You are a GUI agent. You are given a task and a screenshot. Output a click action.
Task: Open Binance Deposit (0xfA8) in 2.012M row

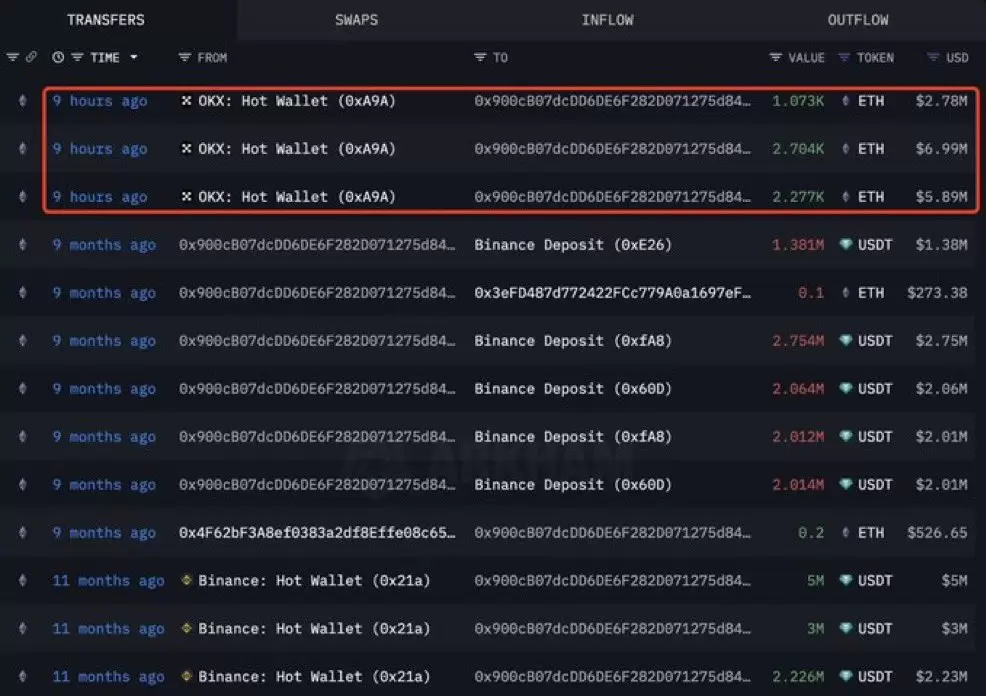click(x=573, y=436)
